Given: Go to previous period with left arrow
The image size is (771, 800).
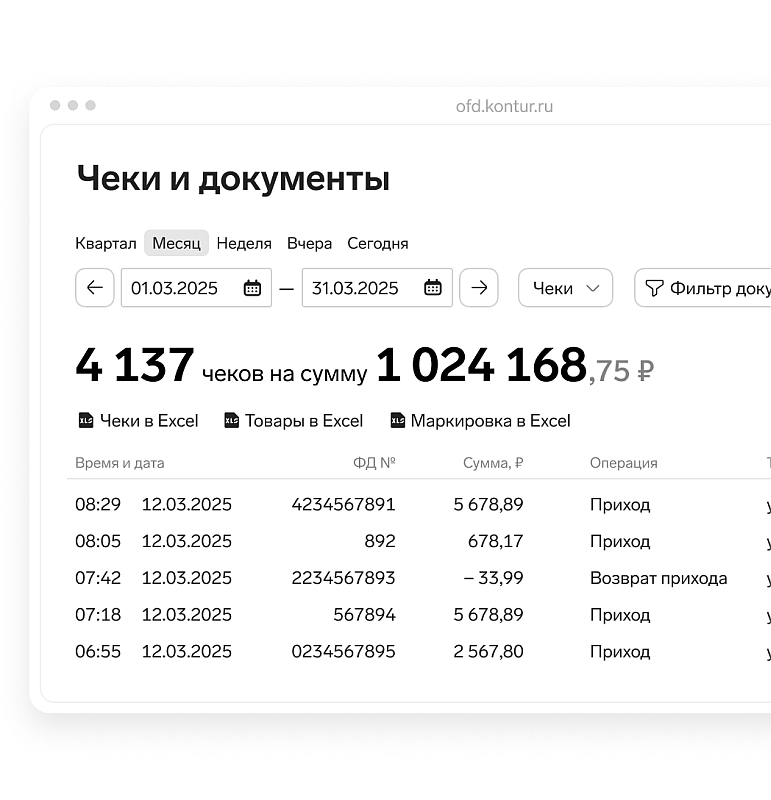Looking at the screenshot, I should pyautogui.click(x=94, y=288).
